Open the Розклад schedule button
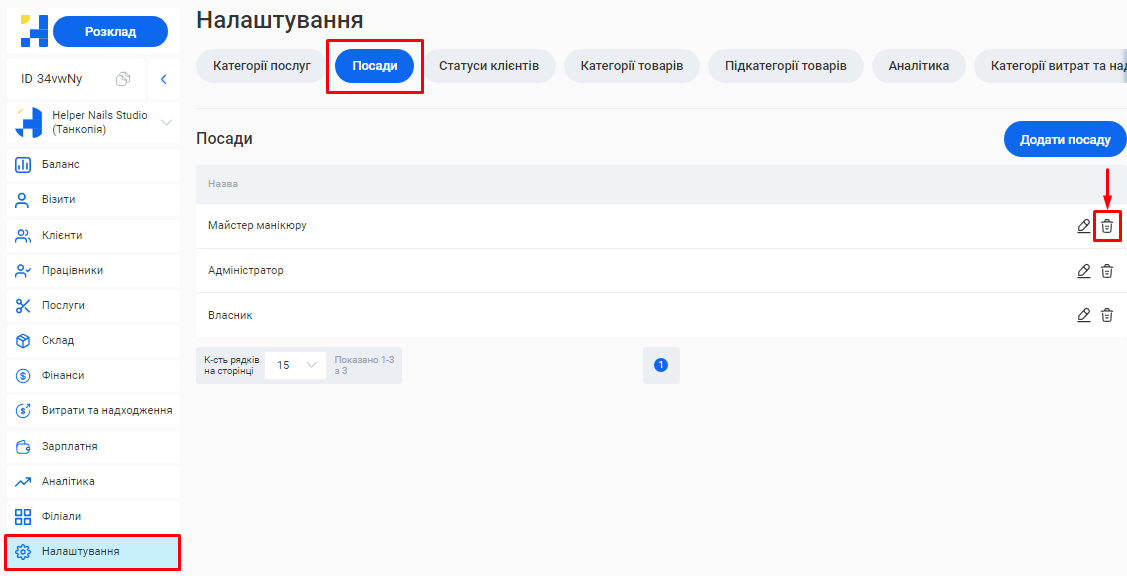The height and width of the screenshot is (576, 1127). (110, 32)
